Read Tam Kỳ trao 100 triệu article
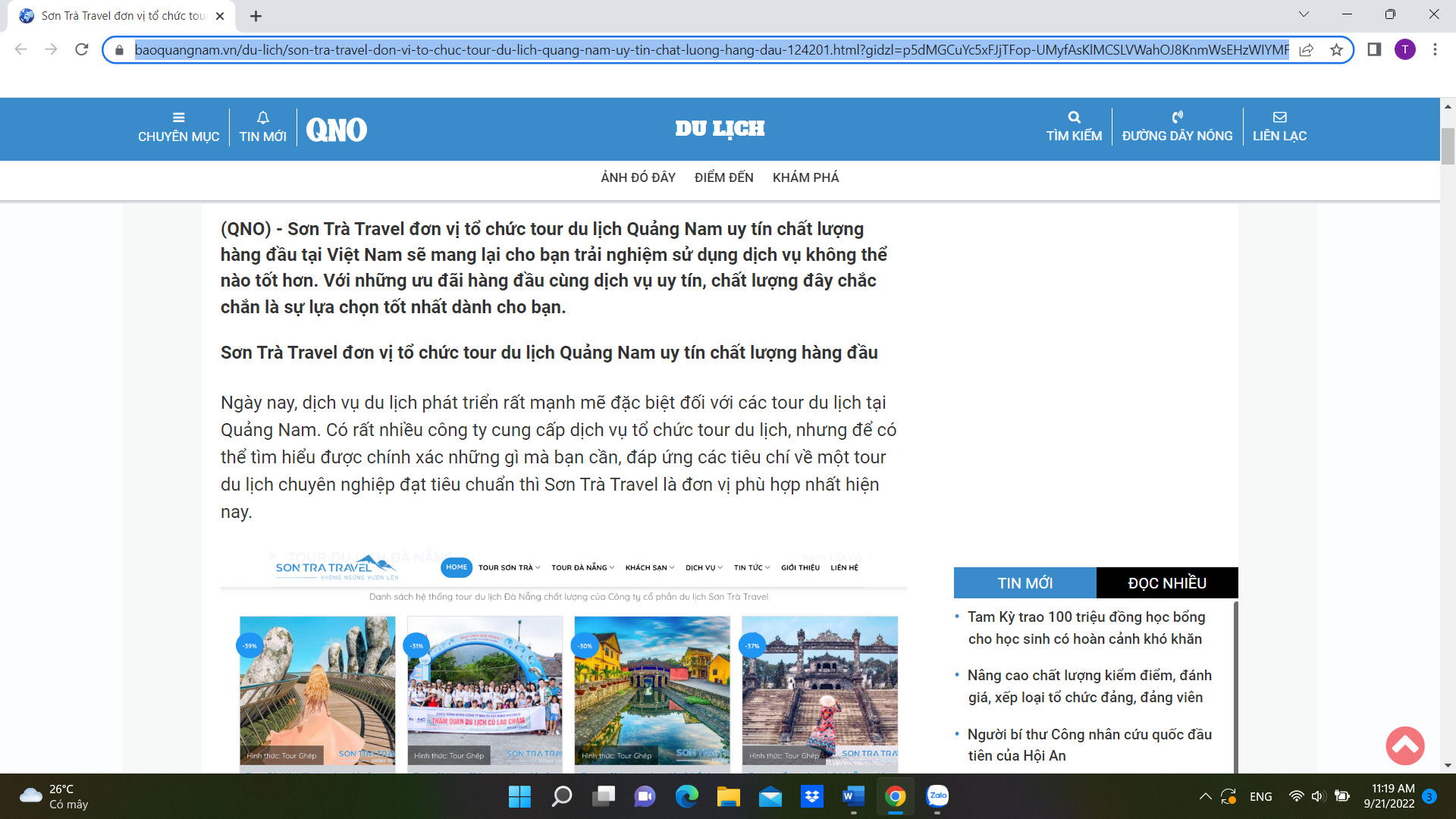The width and height of the screenshot is (1456, 819). point(1086,628)
